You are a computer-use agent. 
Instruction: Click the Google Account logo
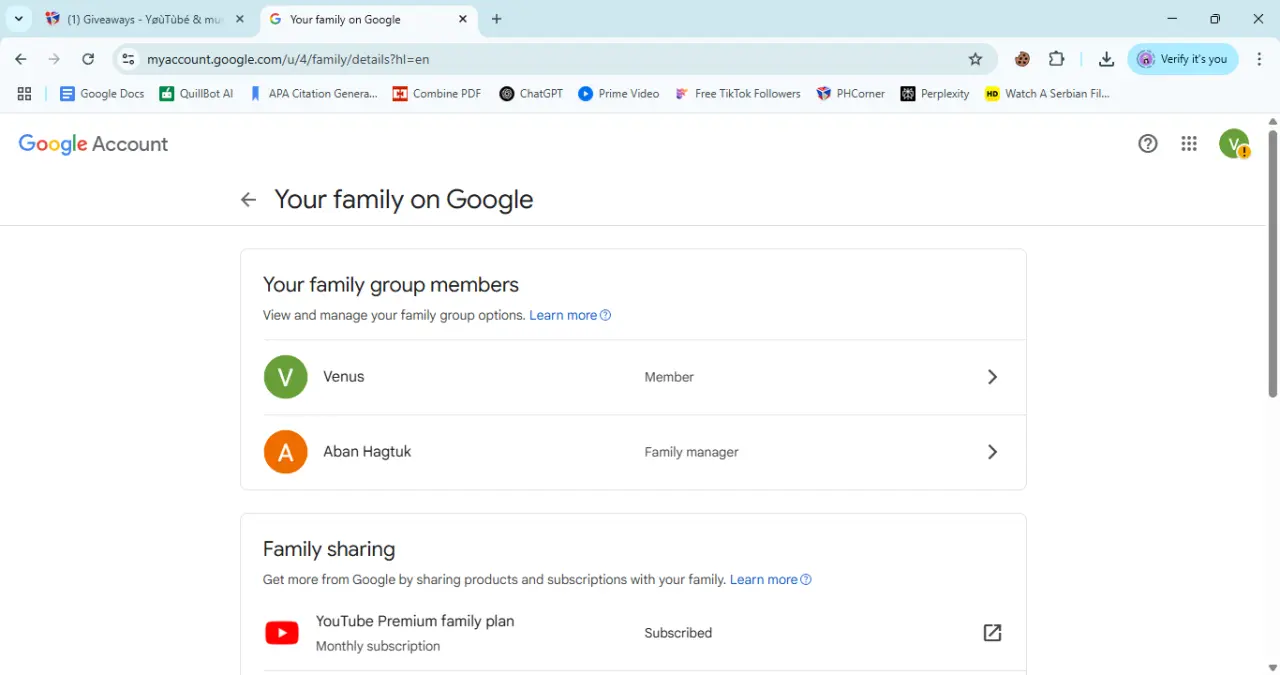(93, 144)
